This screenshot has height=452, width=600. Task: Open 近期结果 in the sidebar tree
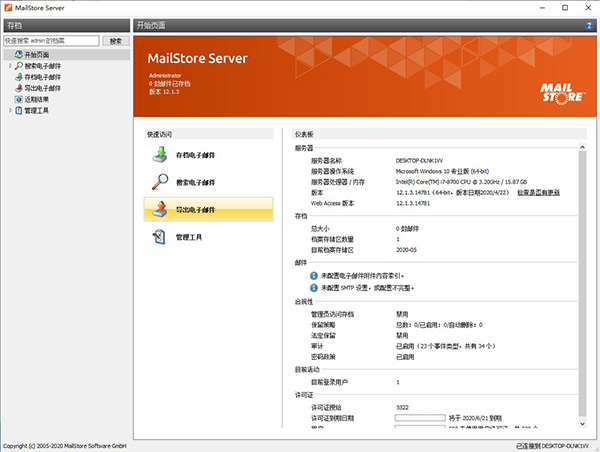tap(38, 99)
